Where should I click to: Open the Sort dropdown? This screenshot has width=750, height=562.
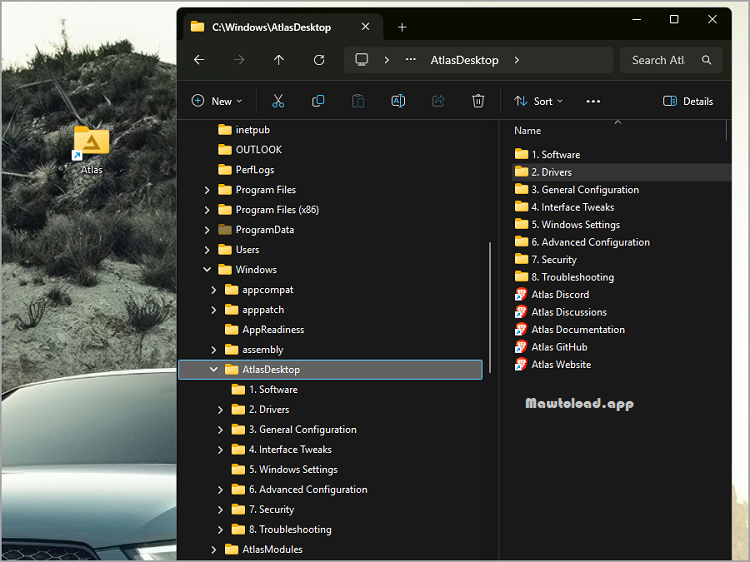(x=539, y=101)
